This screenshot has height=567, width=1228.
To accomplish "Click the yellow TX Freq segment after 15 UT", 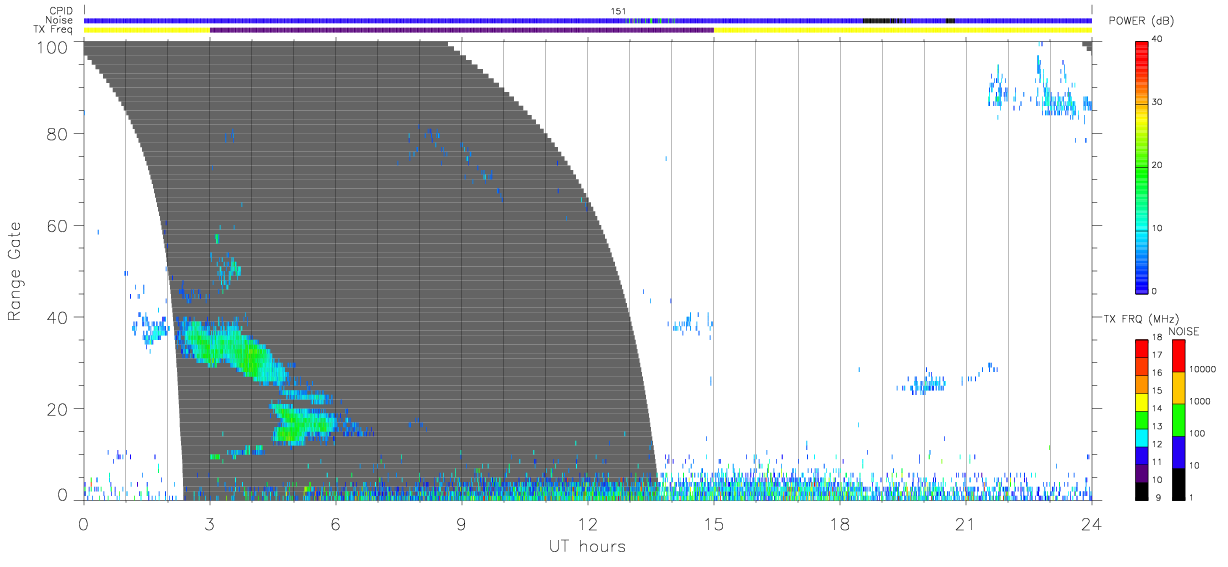I will click(903, 30).
